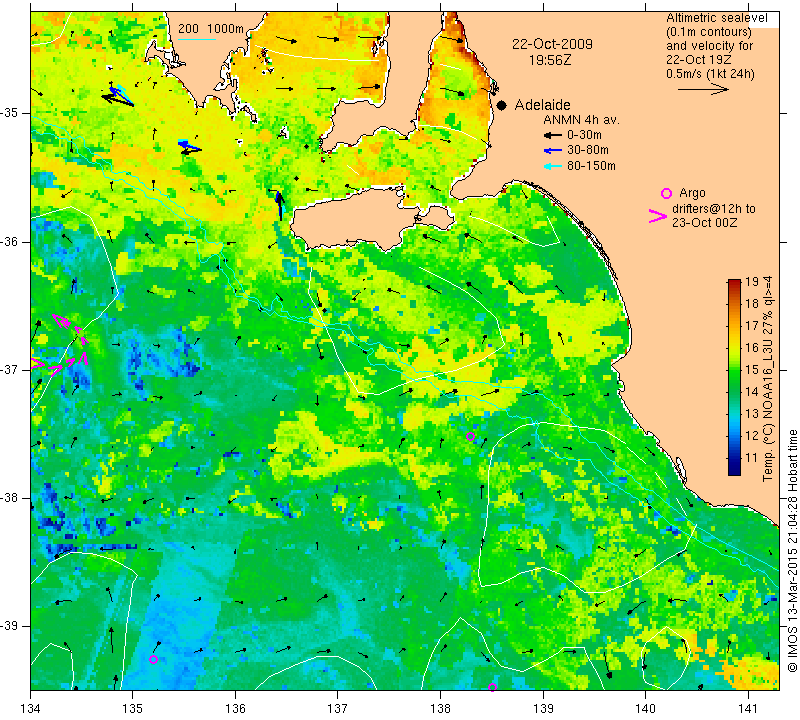
Task: Click Kangaroo Island landmass on the map
Action: click(x=357, y=219)
